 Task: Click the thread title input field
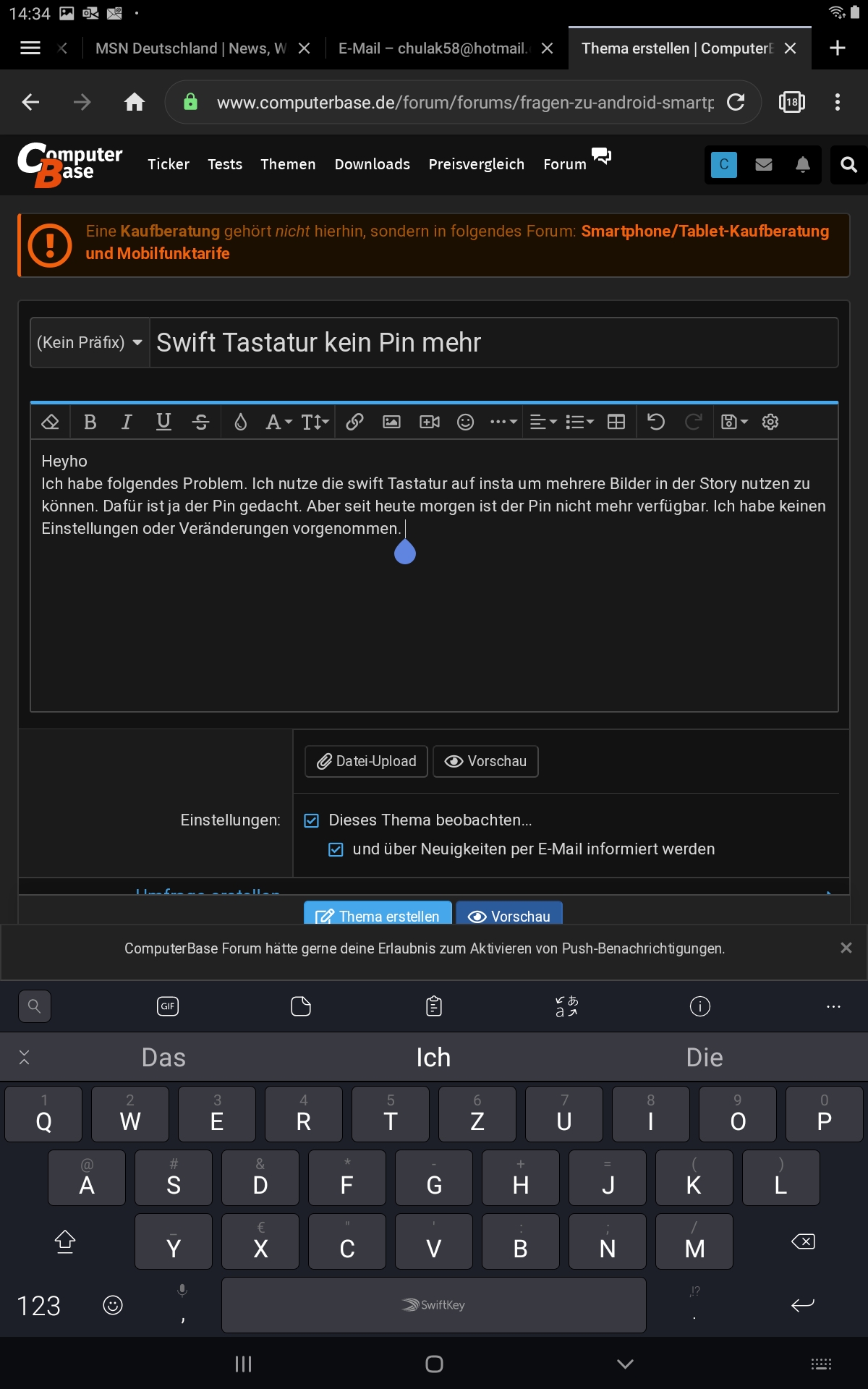[x=494, y=342]
